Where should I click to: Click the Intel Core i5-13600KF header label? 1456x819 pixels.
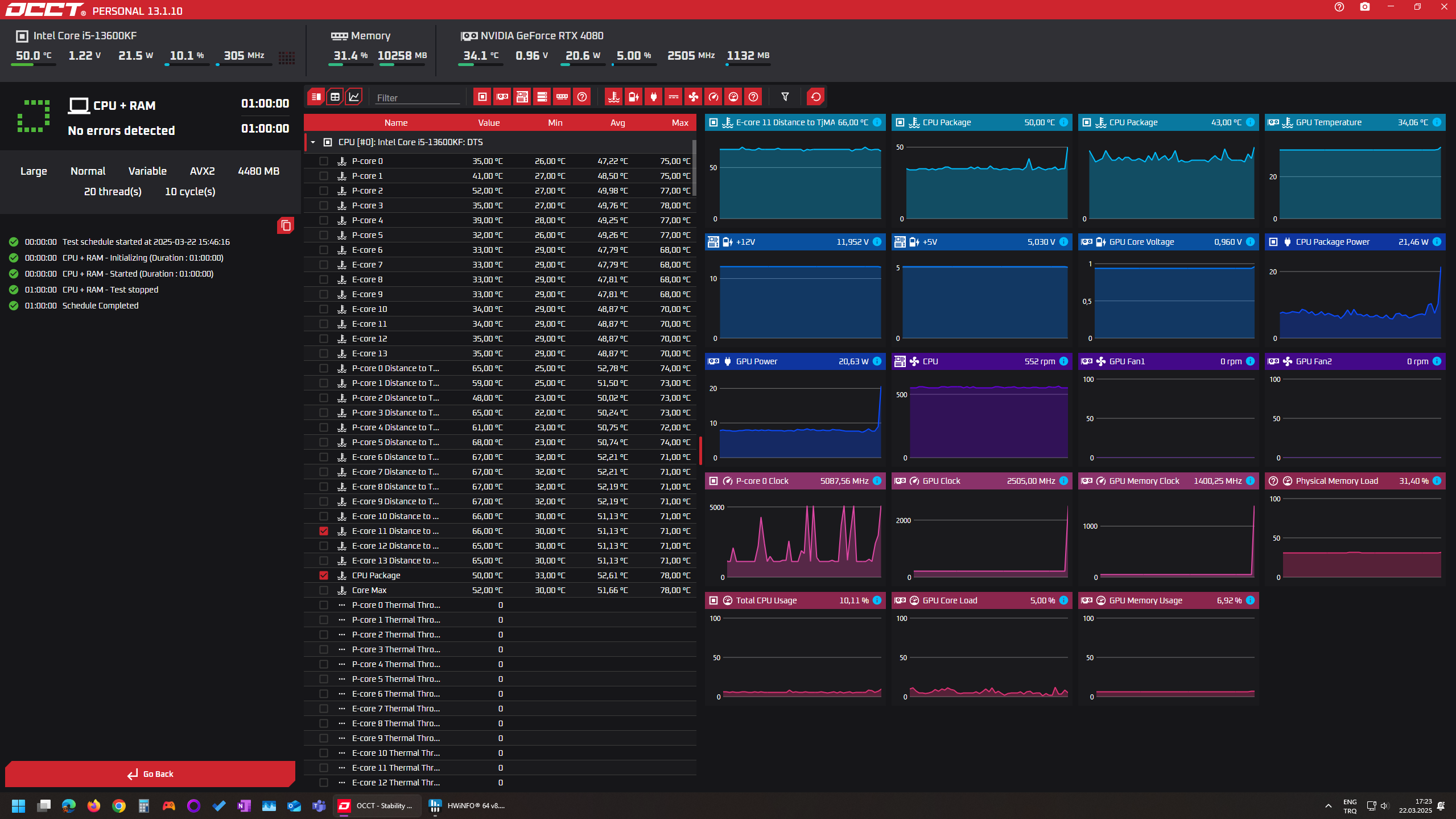click(85, 36)
